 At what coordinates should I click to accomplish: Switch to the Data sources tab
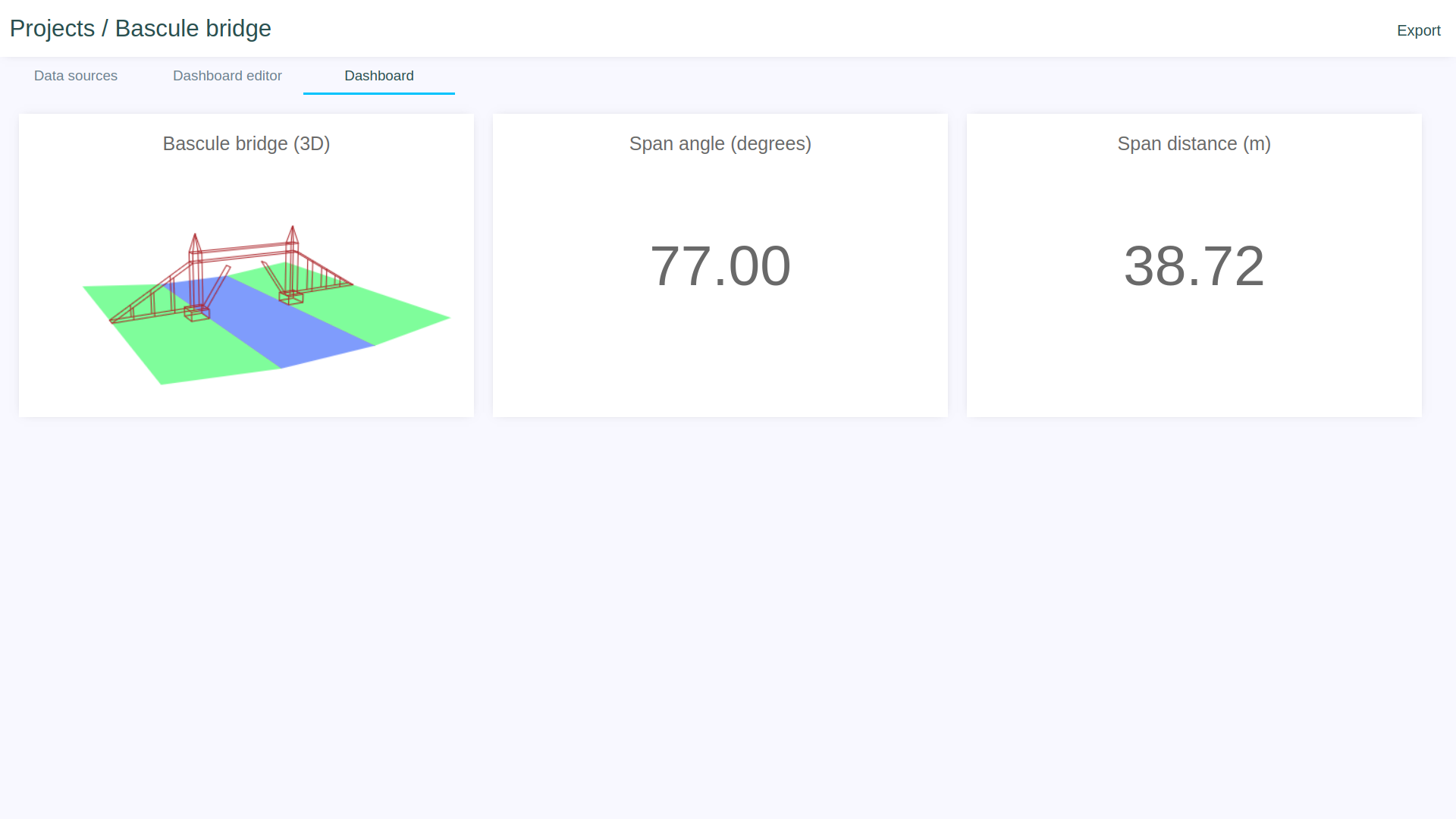click(75, 76)
